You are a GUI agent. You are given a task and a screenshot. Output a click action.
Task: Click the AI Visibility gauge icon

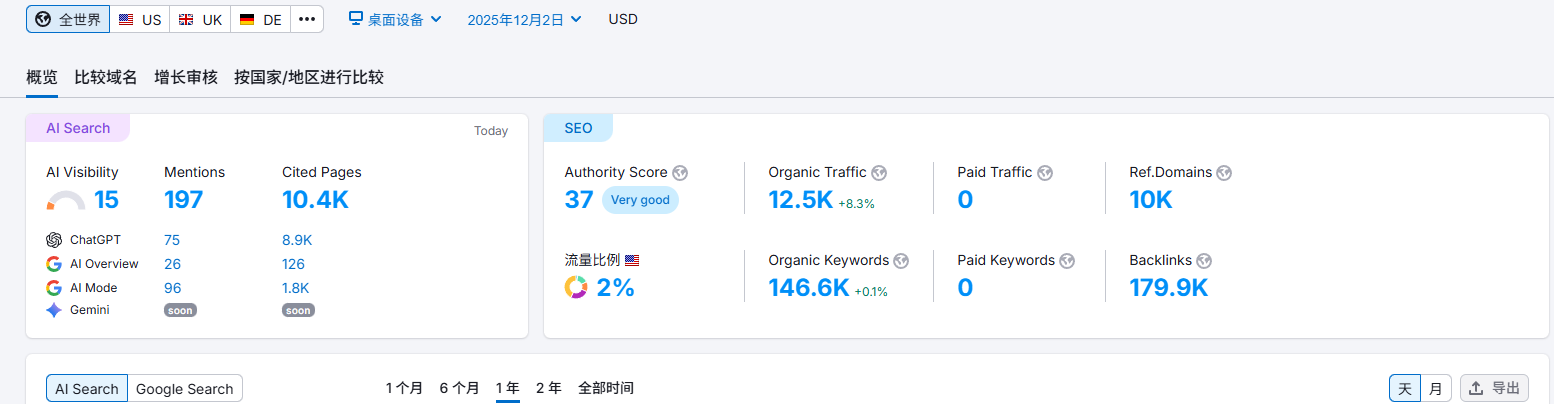coord(66,201)
